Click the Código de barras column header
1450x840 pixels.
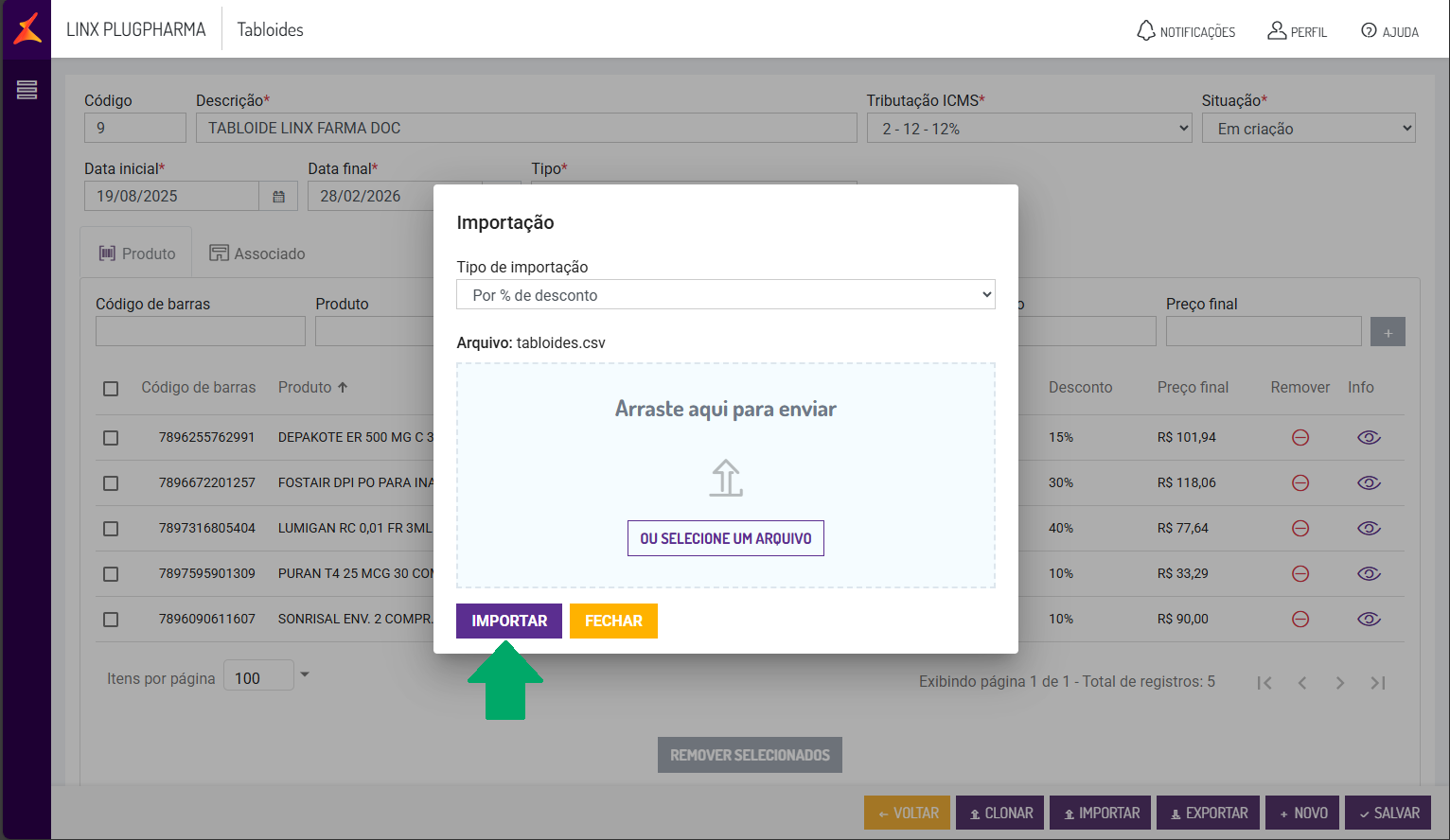199,387
